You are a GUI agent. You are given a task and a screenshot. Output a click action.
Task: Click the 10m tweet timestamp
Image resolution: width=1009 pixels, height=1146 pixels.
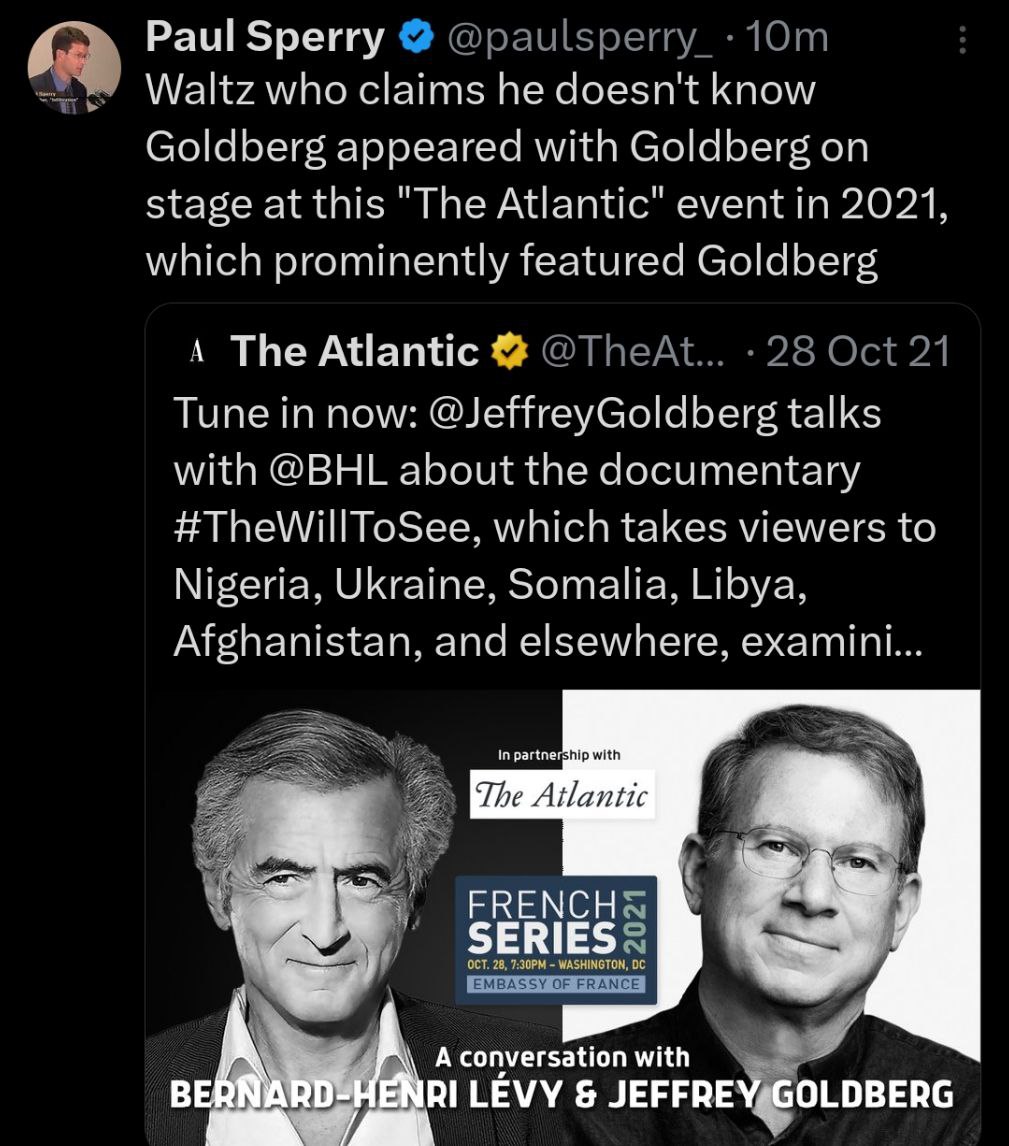tap(786, 37)
